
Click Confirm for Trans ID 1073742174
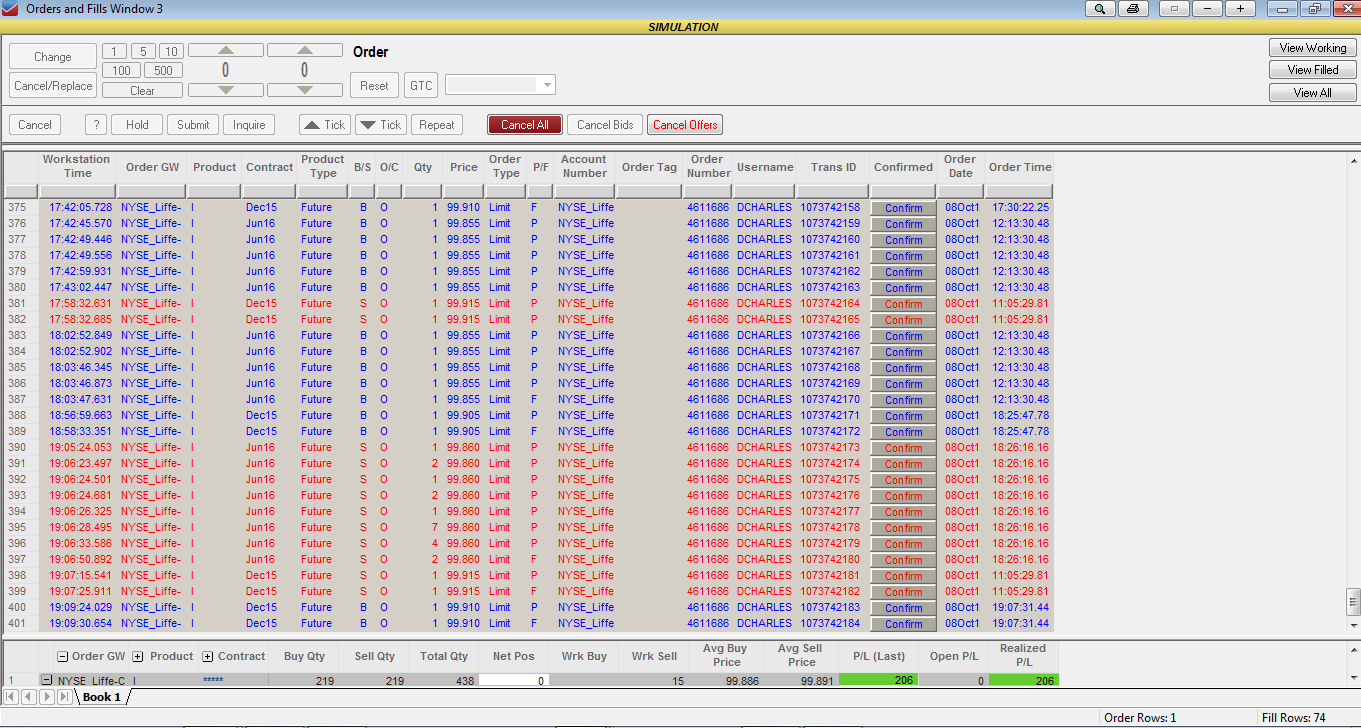[903, 464]
